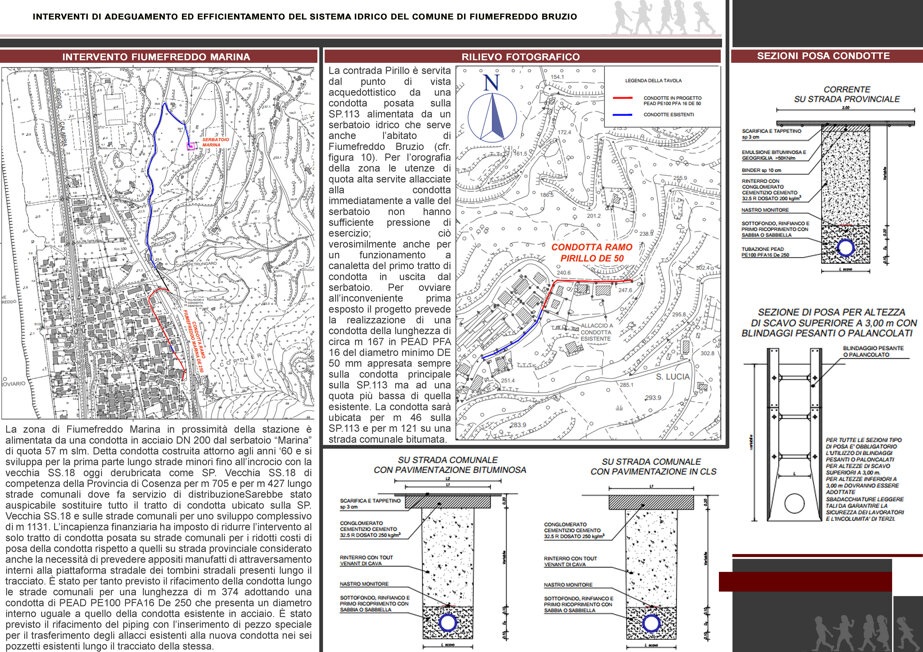
Task: Click the Fiumefreddo Marina map thumbnail
Action: coord(158,243)
